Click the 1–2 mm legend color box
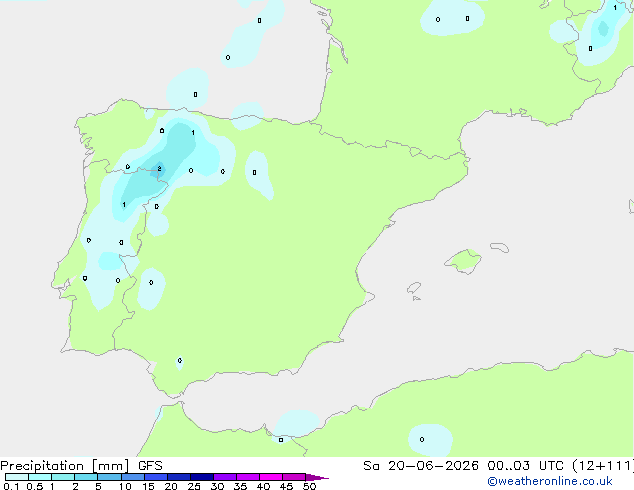Image resolution: width=634 pixels, height=490 pixels. 63,477
